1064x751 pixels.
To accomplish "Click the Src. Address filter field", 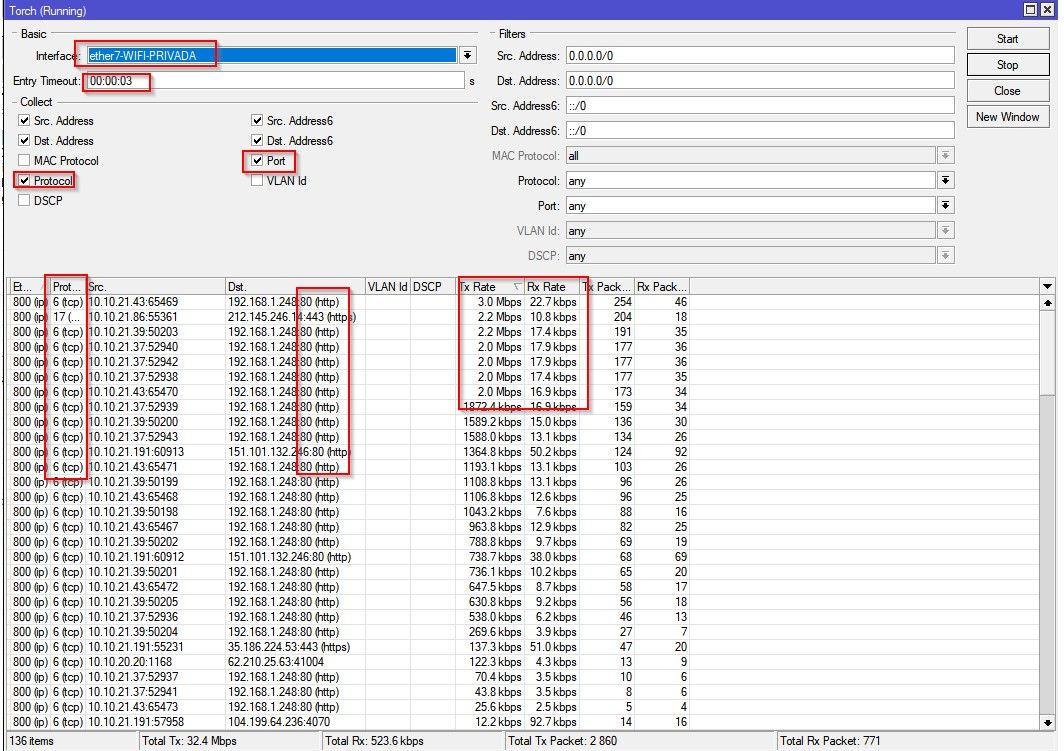I will coord(760,55).
